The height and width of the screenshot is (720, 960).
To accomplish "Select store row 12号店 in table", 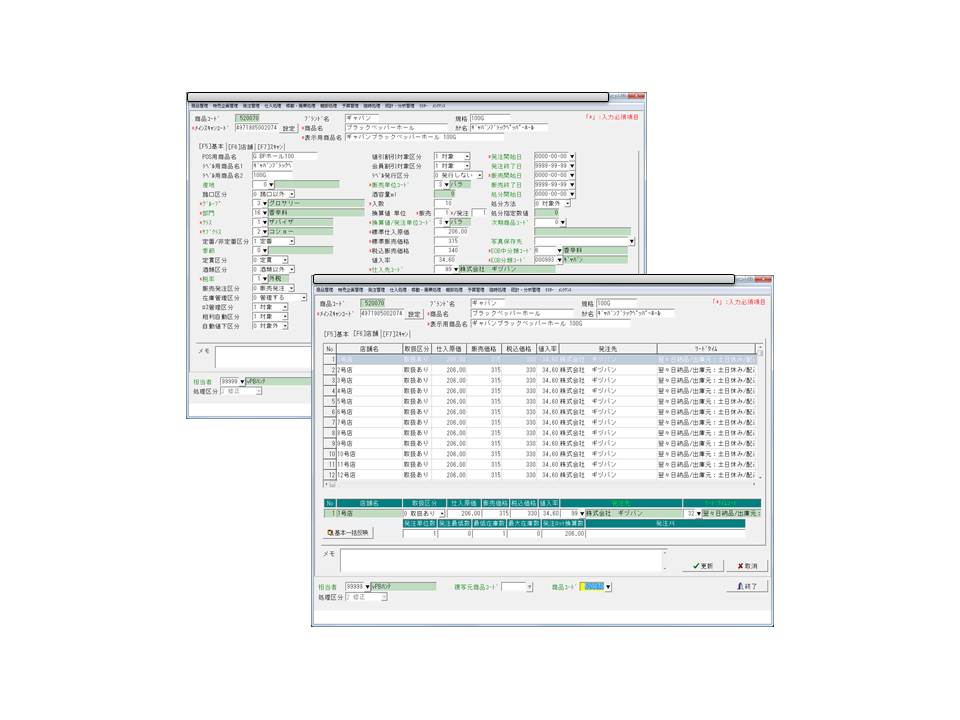I will pyautogui.click(x=539, y=475).
